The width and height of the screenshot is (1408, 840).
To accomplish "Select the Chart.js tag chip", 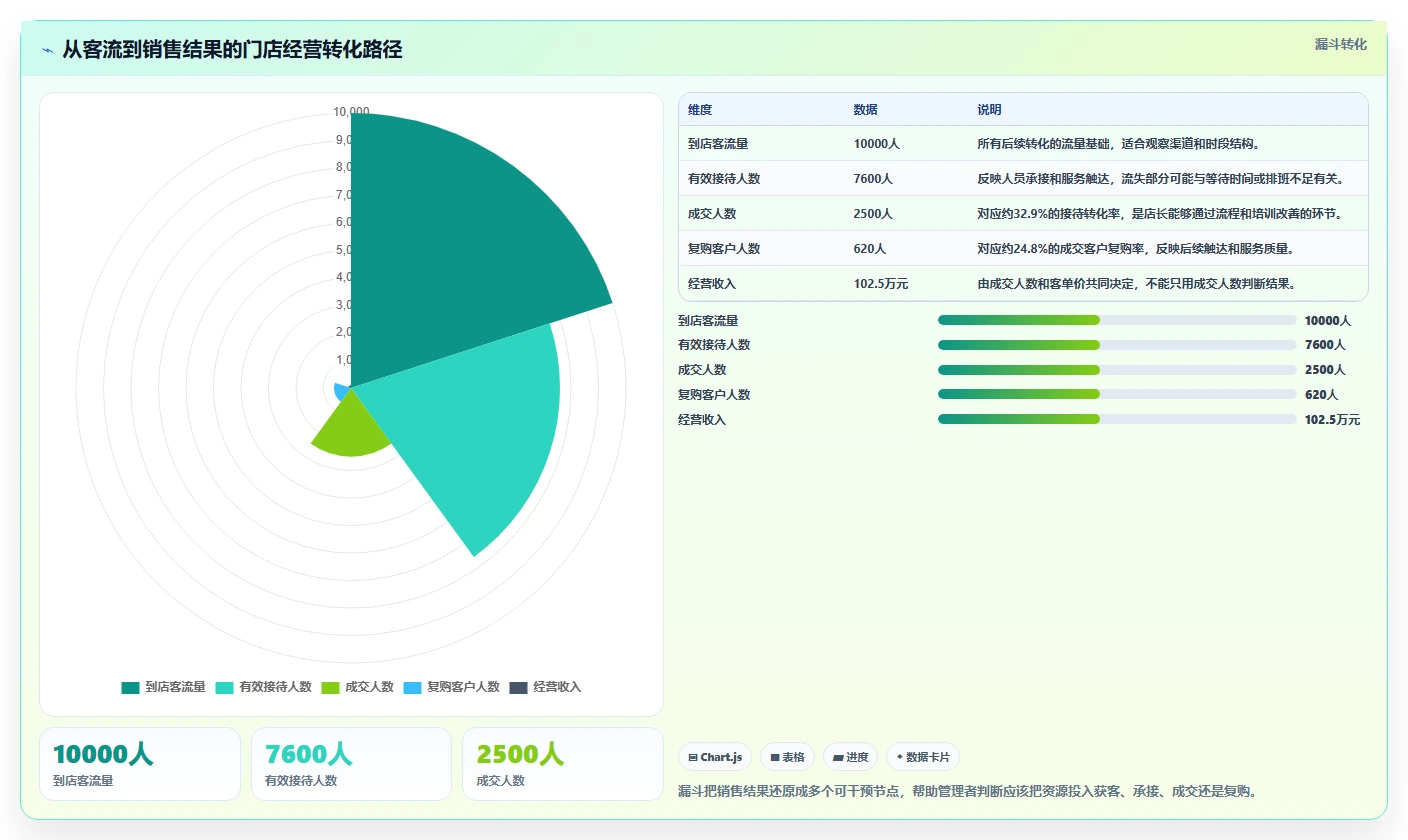I will (x=715, y=757).
